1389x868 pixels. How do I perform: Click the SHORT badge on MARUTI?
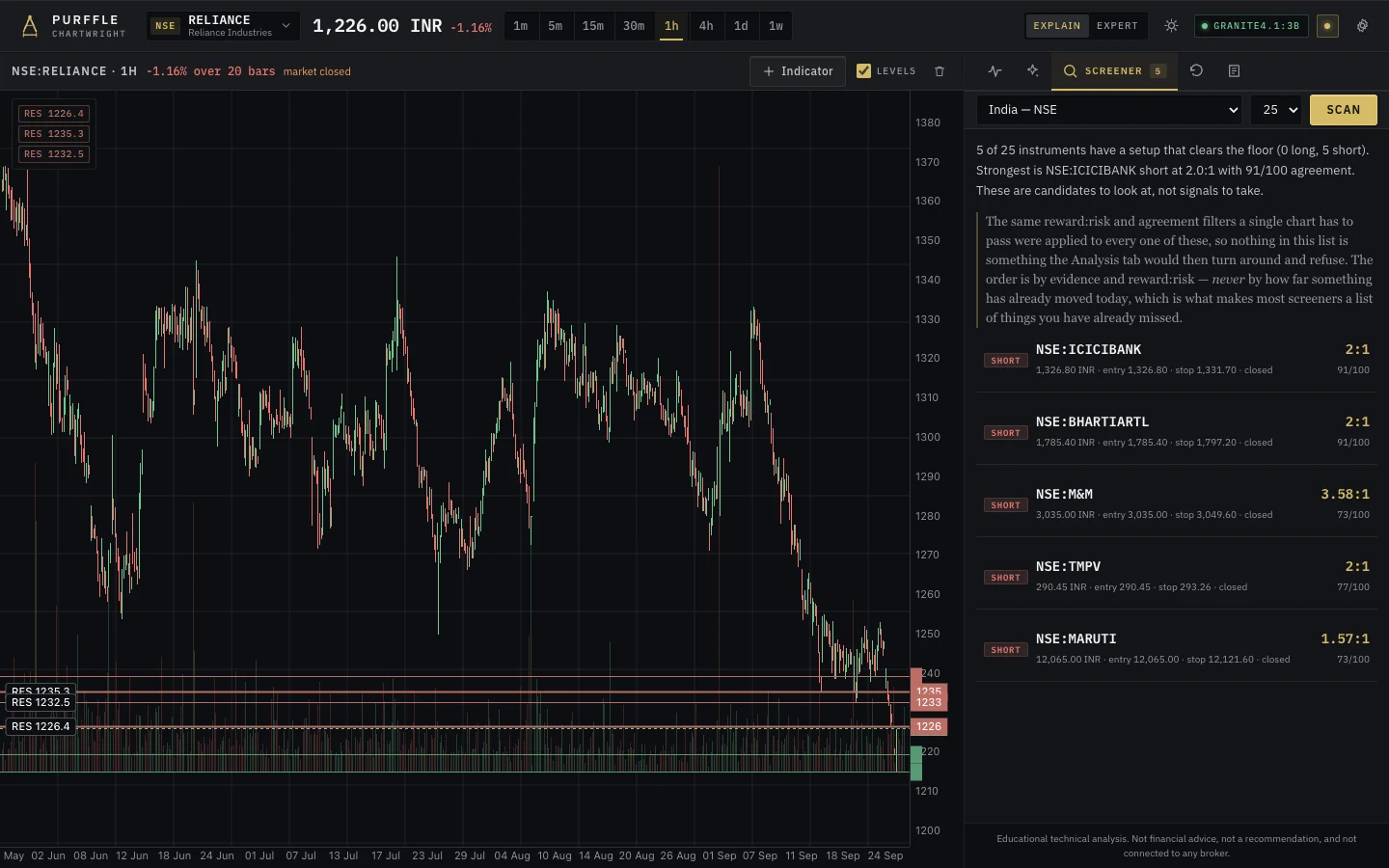click(1005, 650)
